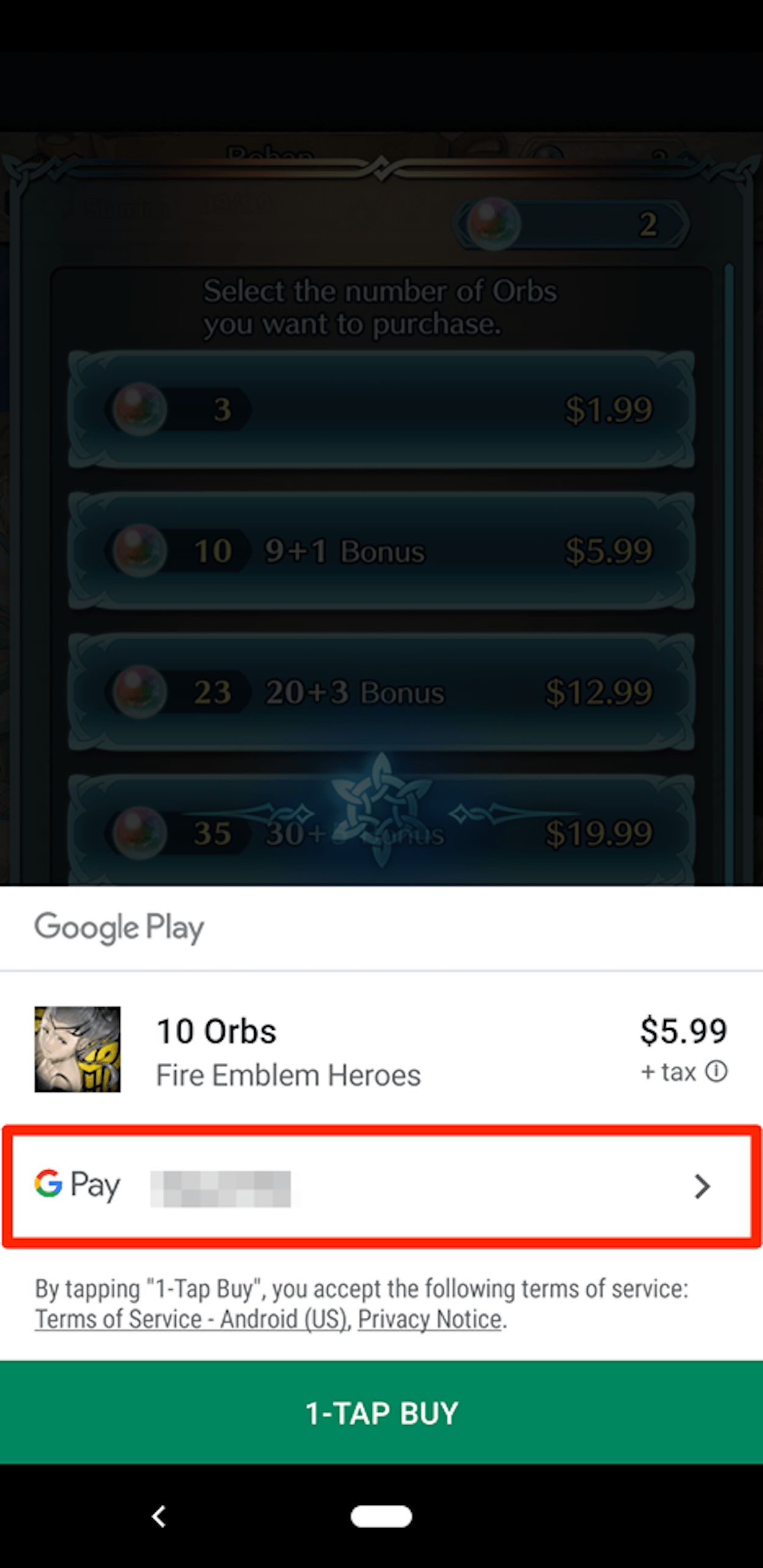Open the Privacy Notice link
Screen dimensions: 763x1568
pos(430,1319)
